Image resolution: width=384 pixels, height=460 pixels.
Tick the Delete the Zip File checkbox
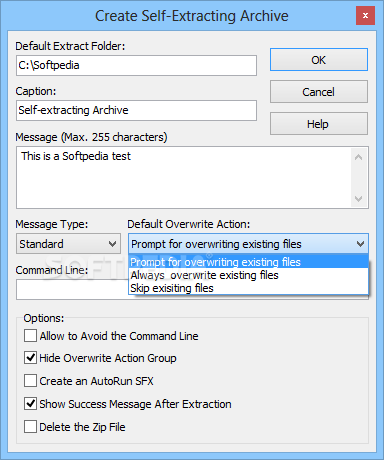point(30,427)
